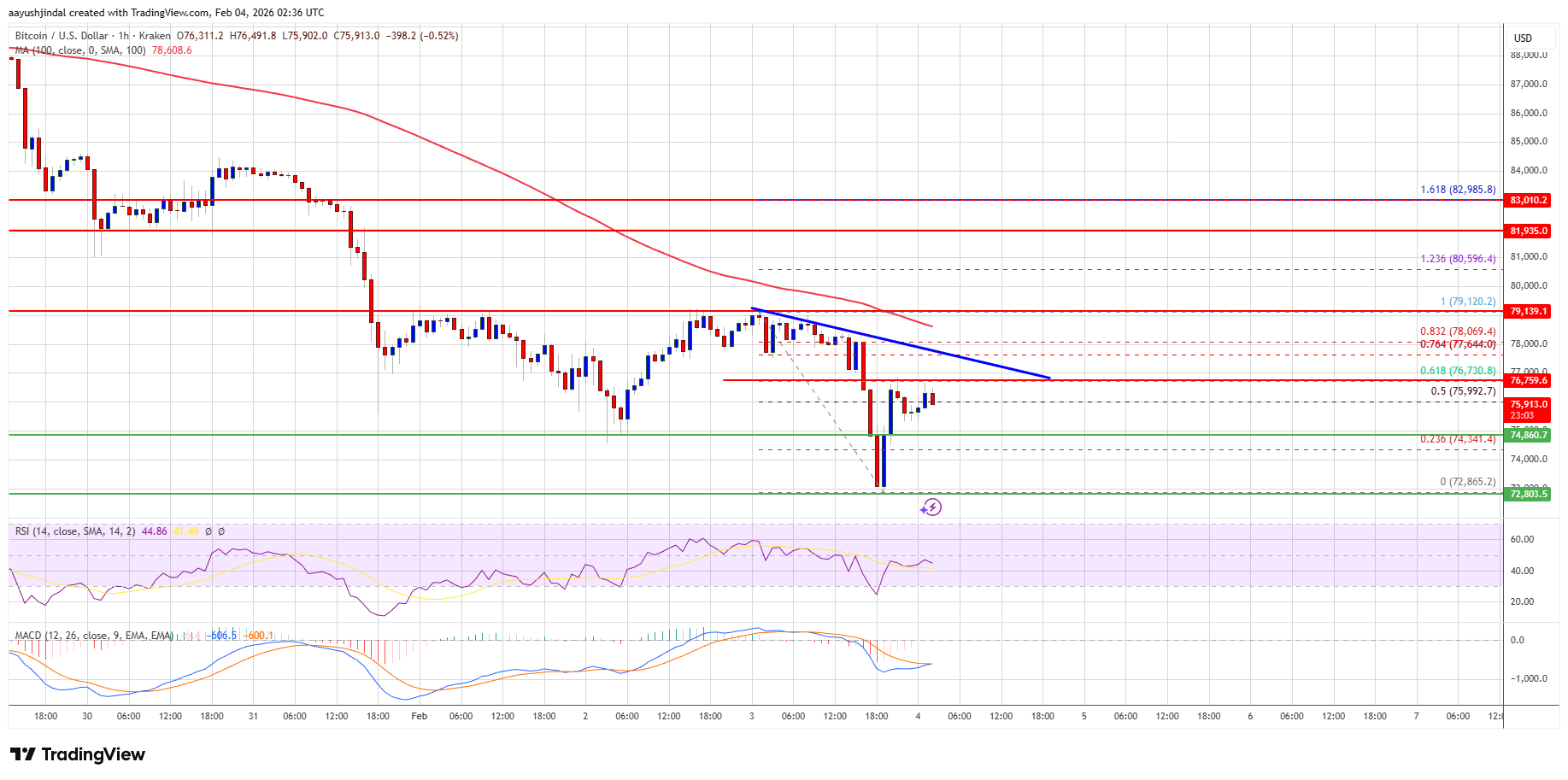Select the MACD (12, 26, close) indicator legend
The height and width of the screenshot is (780, 1568).
pos(94,636)
